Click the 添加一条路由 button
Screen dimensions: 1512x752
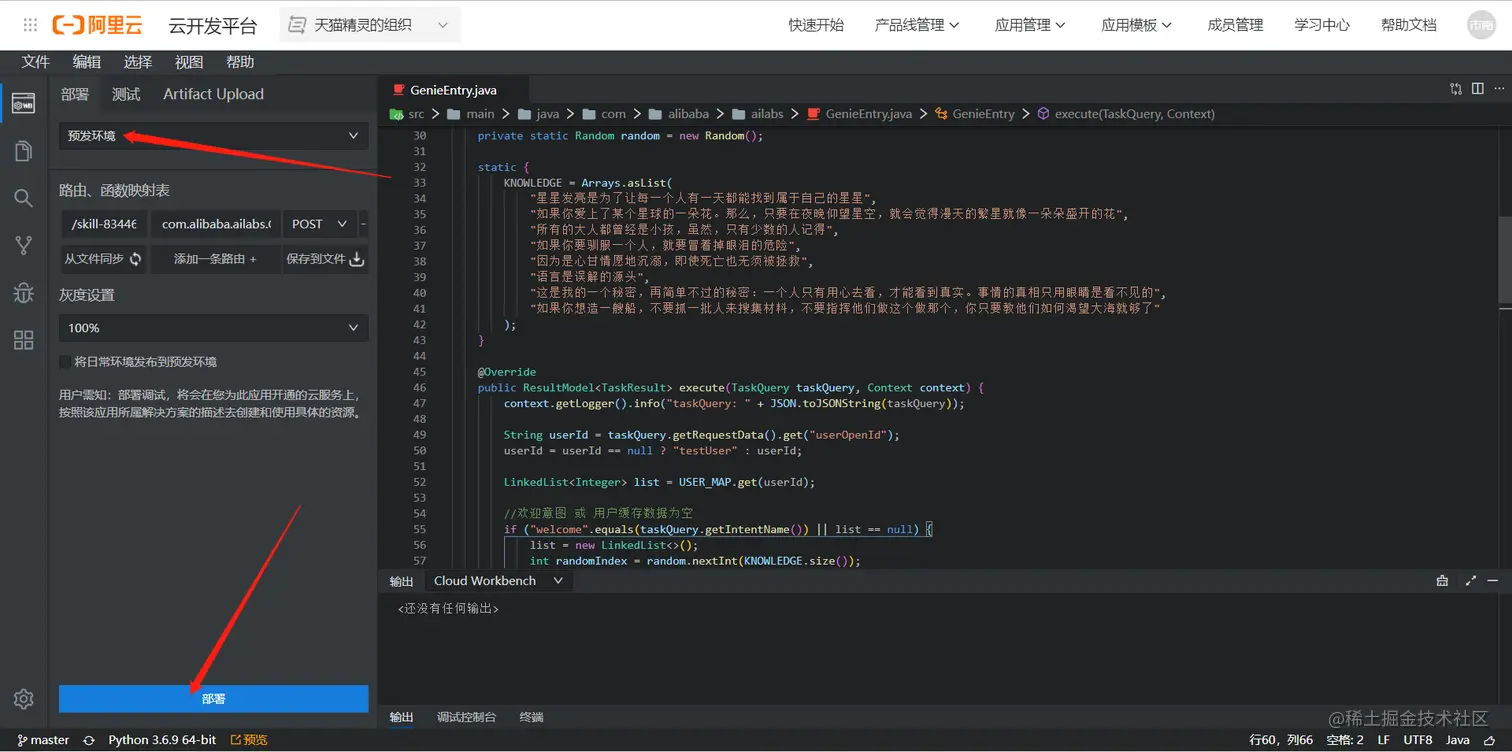pyautogui.click(x=215, y=259)
